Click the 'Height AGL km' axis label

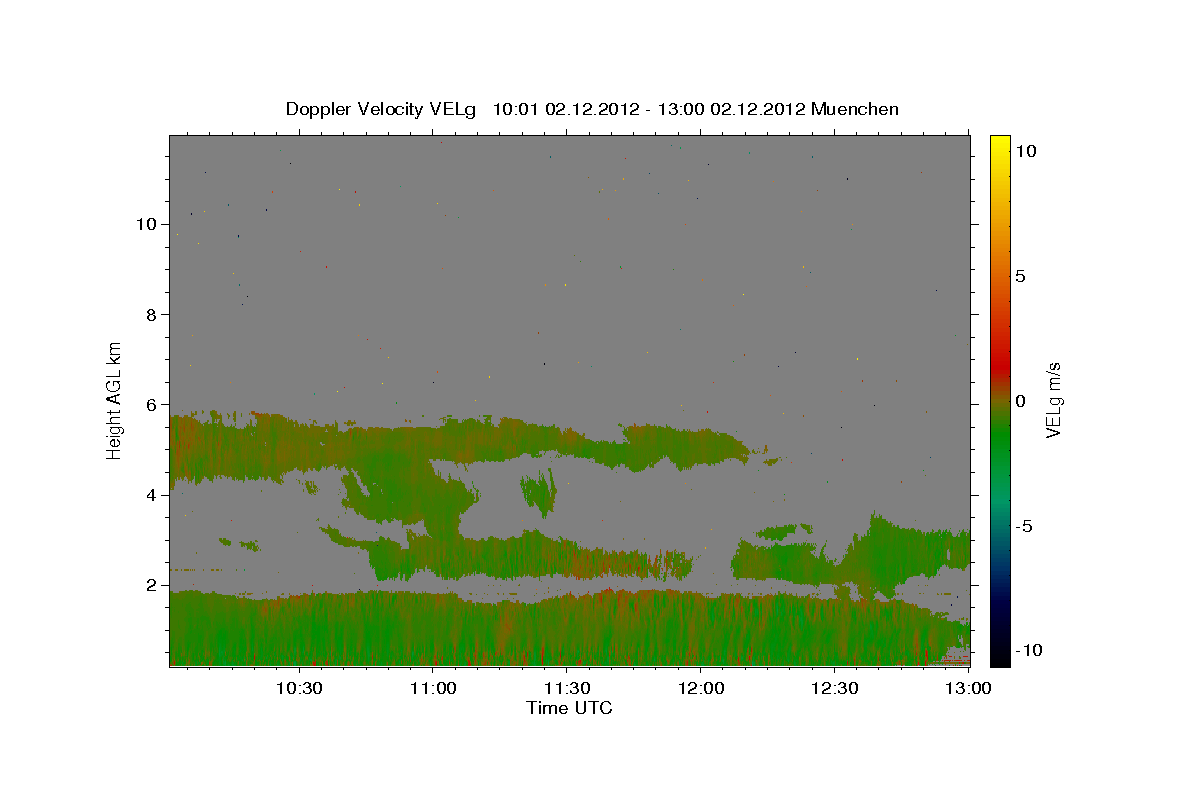pyautogui.click(x=115, y=400)
